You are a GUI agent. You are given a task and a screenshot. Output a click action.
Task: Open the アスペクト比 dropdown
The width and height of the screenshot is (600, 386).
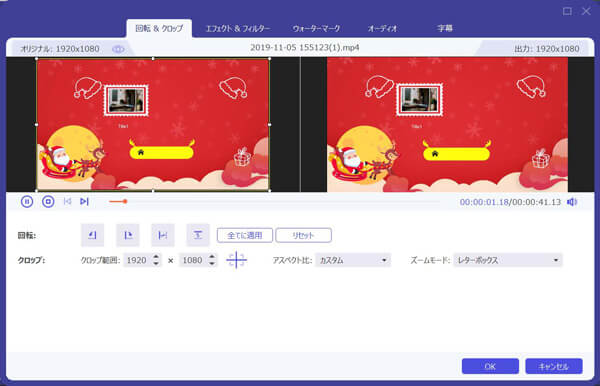pos(353,260)
